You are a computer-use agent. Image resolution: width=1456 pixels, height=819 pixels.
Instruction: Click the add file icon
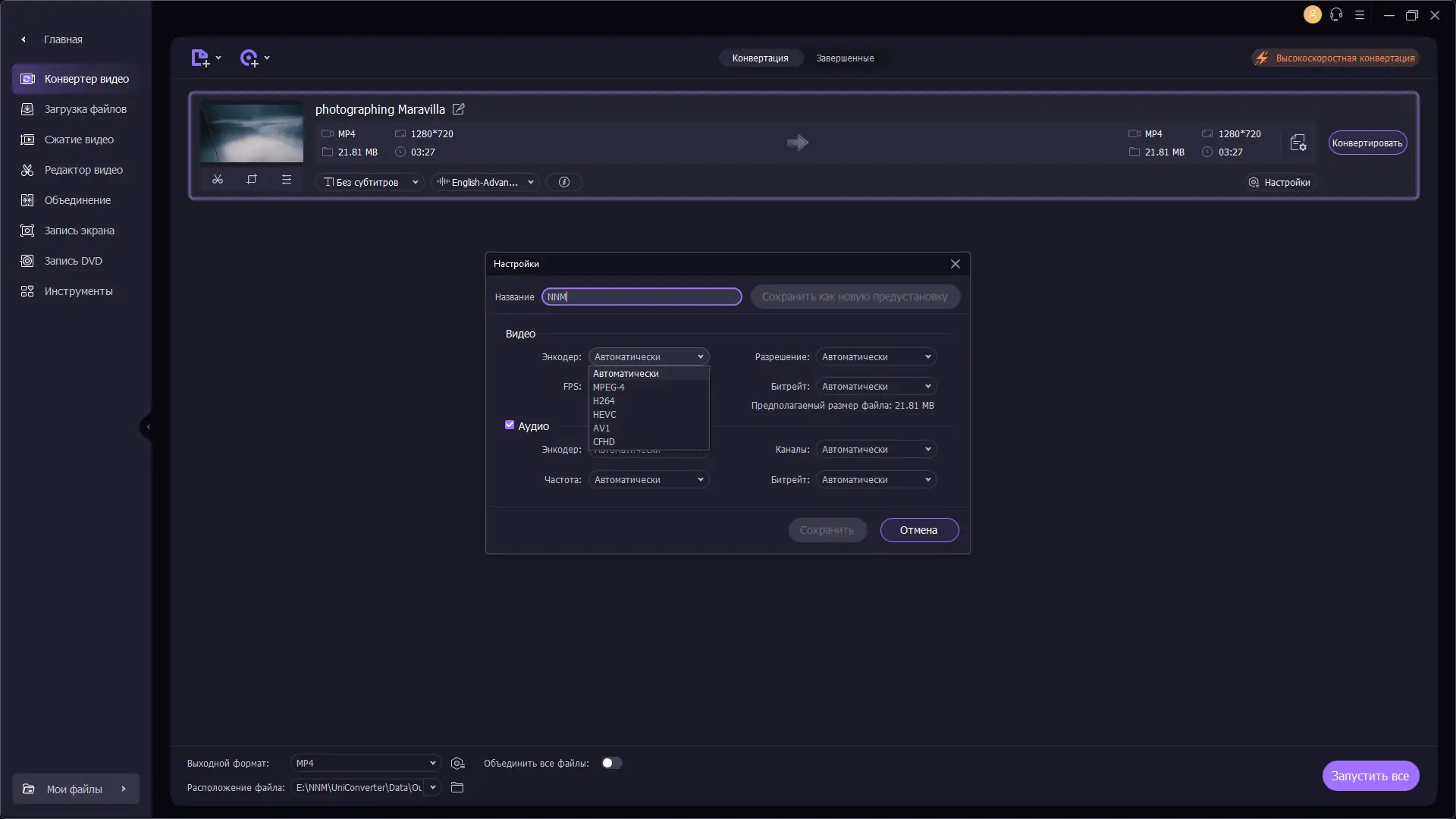(x=200, y=58)
